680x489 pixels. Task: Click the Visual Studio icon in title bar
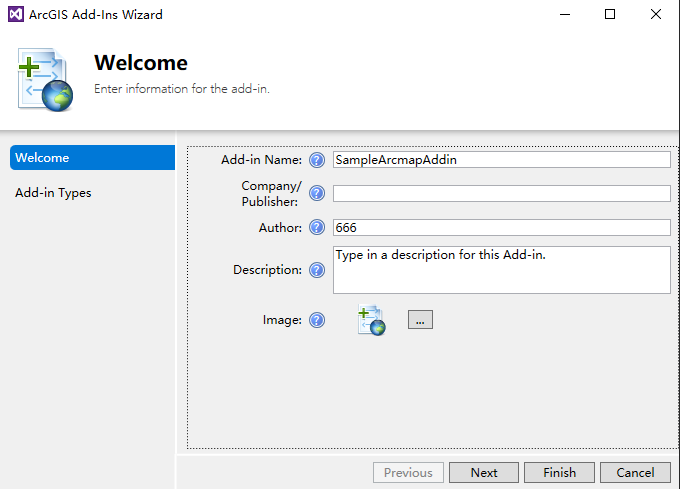point(16,14)
